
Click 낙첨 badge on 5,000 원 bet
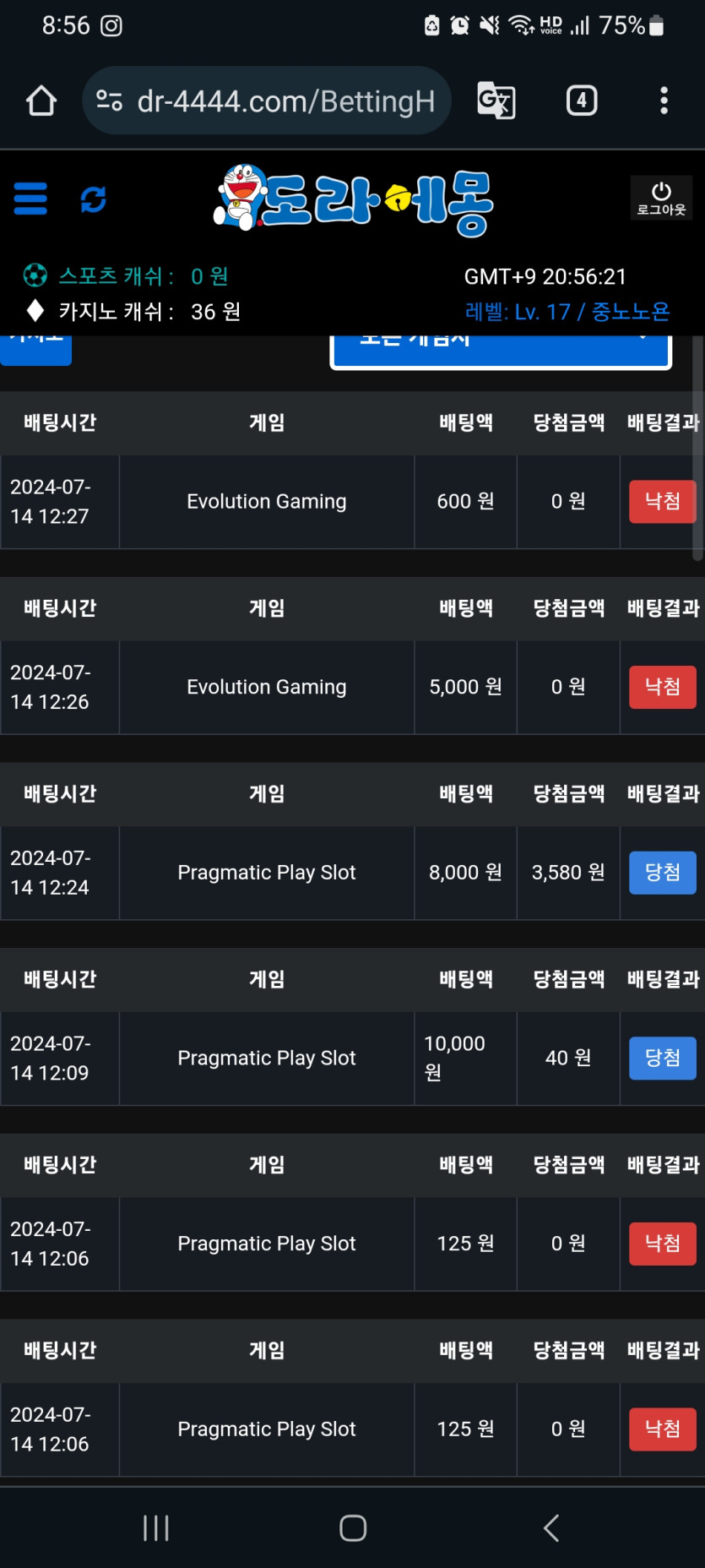click(x=662, y=687)
